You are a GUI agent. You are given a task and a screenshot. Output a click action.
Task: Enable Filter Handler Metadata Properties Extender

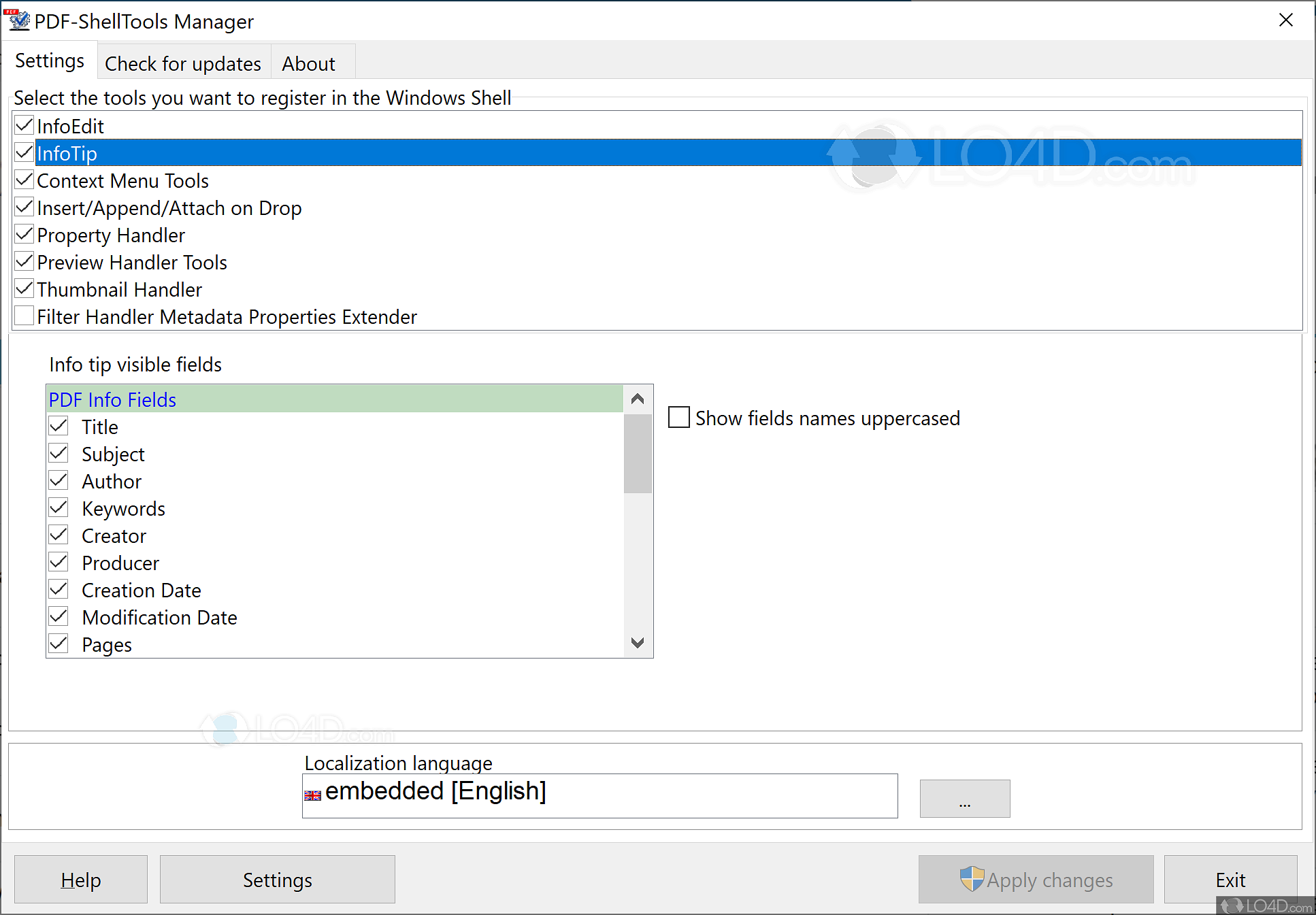click(x=24, y=316)
